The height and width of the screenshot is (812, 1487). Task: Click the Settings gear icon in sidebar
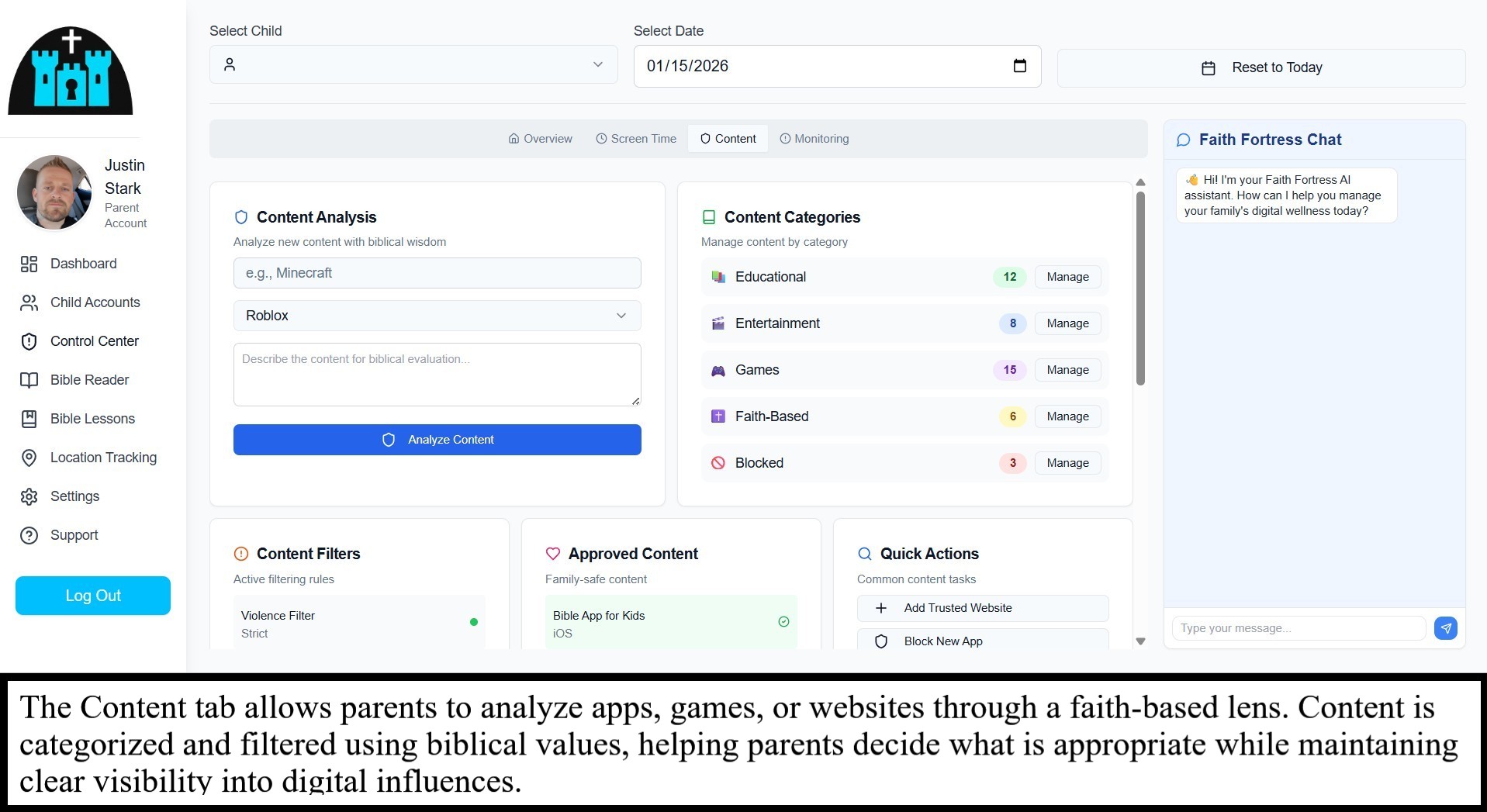pyautogui.click(x=29, y=496)
